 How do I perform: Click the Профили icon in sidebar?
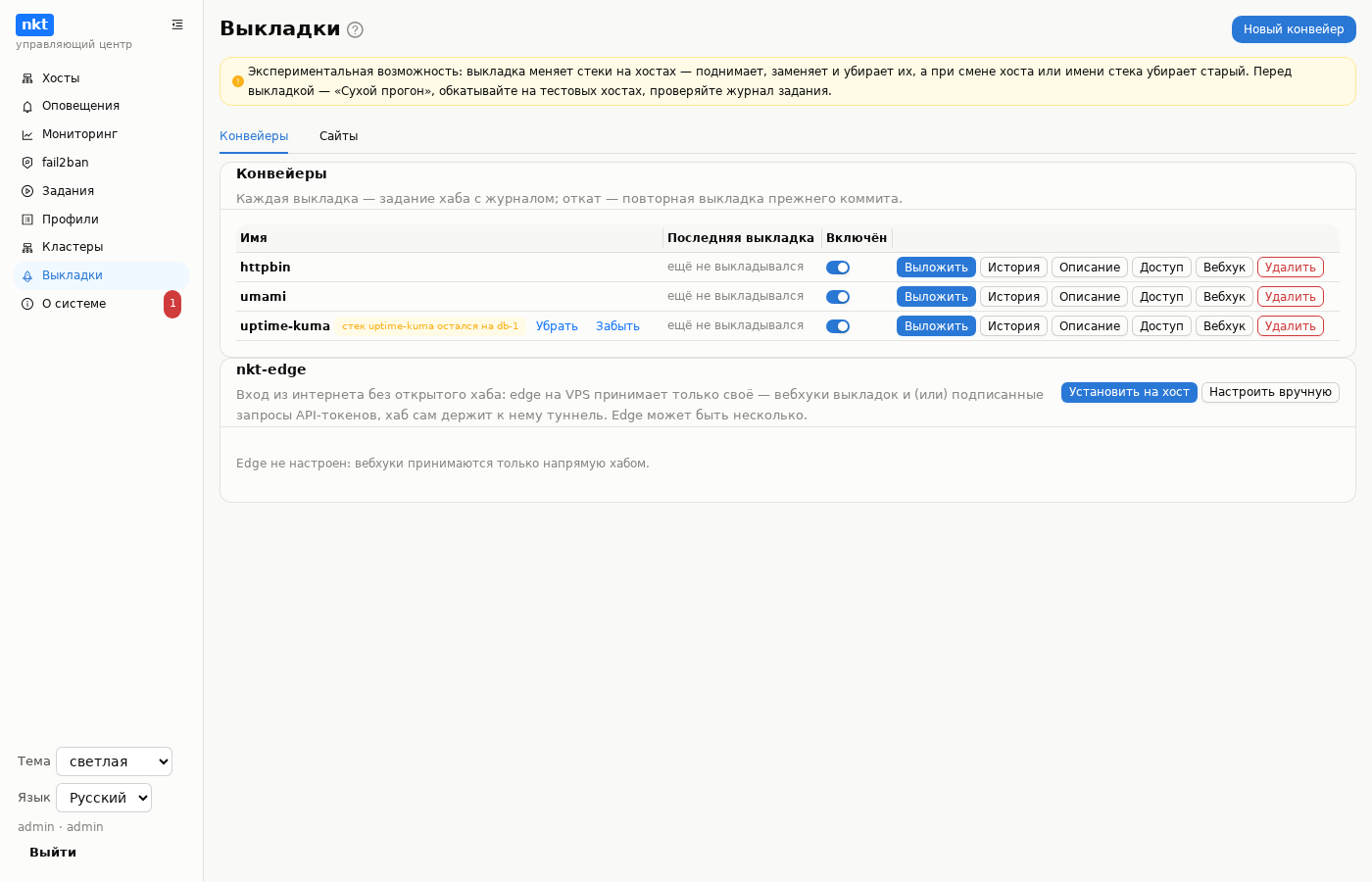[27, 220]
